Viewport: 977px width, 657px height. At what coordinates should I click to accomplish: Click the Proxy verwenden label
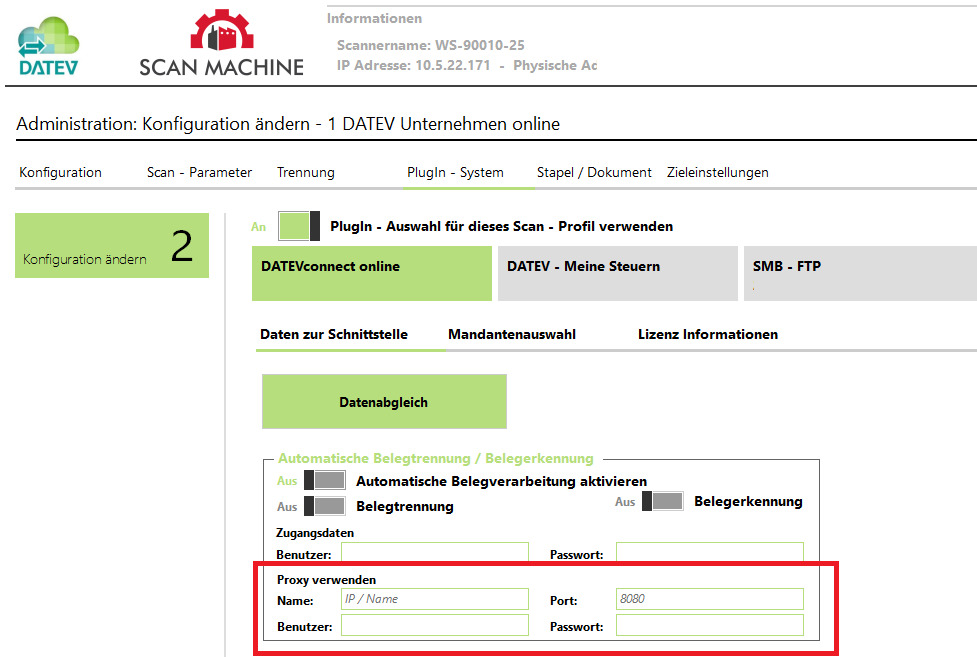[x=326, y=580]
